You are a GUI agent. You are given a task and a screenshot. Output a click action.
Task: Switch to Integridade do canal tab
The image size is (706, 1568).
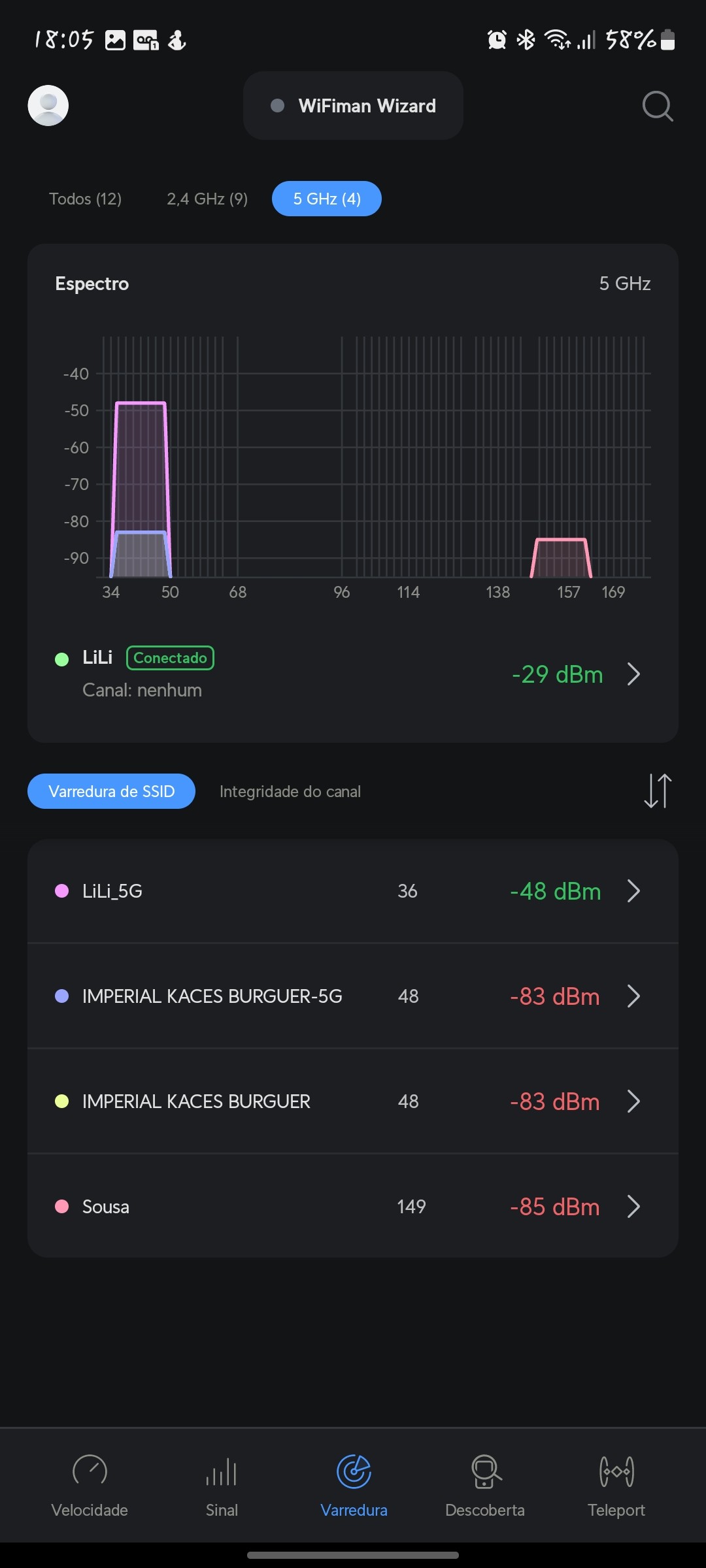pos(290,792)
